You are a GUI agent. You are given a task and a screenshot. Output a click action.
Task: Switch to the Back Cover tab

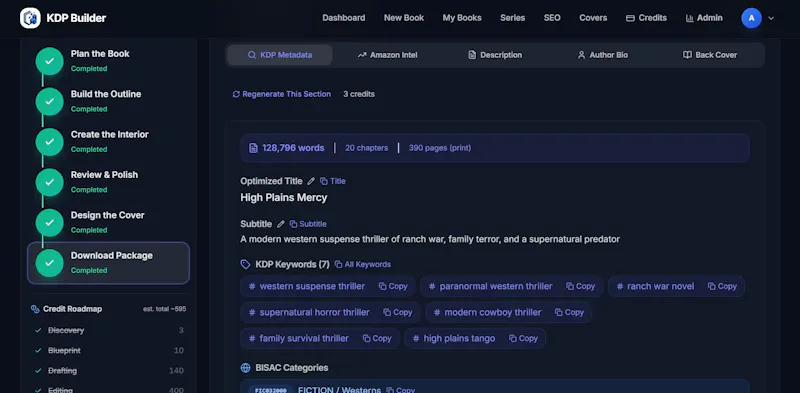click(x=710, y=55)
